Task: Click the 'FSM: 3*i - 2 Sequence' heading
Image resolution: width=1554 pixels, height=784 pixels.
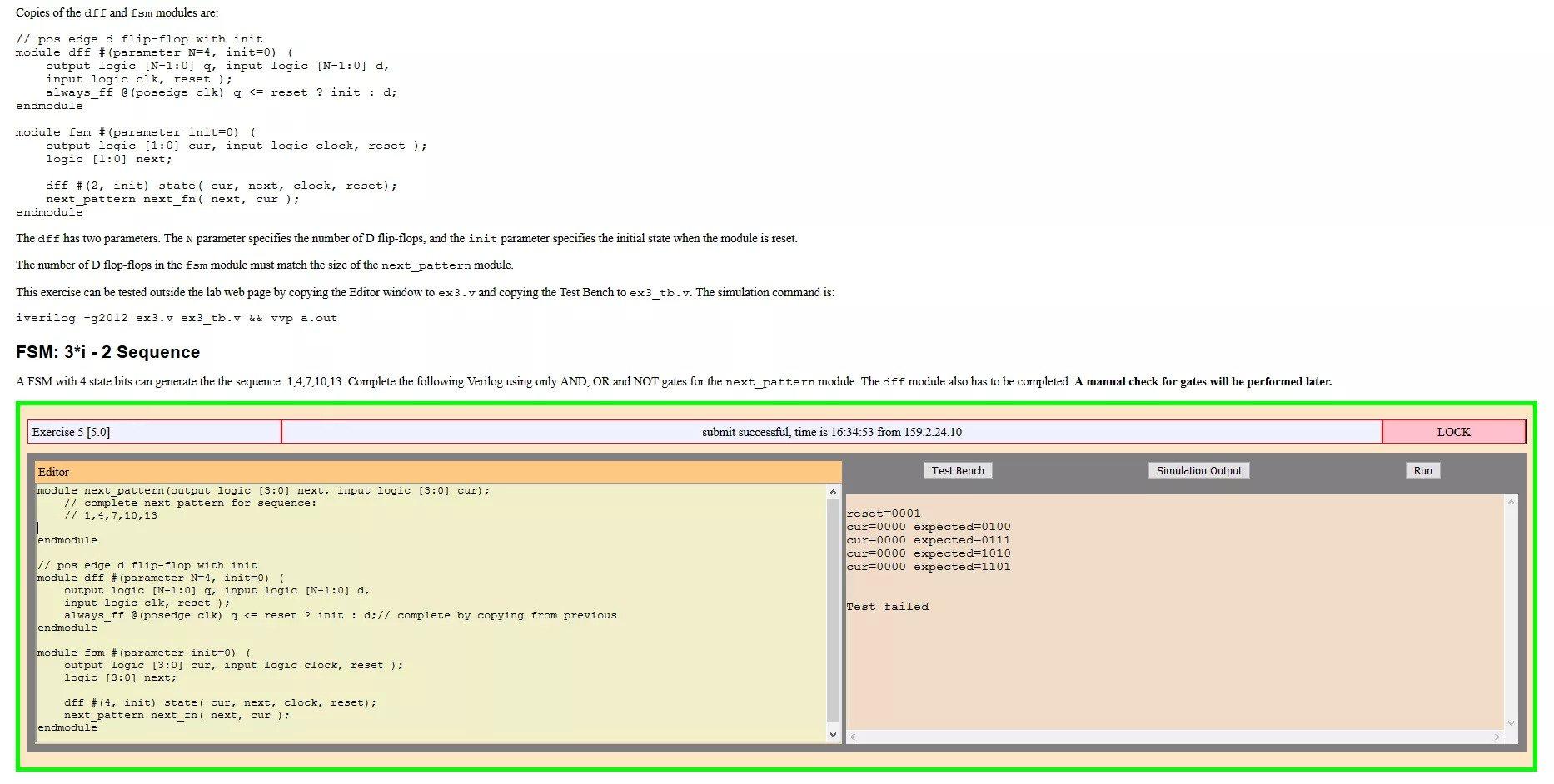Action: 107,352
